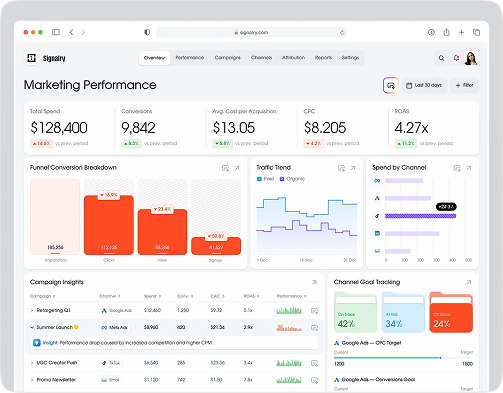Open the Last 30 days date picker
503x393 pixels.
(x=424, y=85)
